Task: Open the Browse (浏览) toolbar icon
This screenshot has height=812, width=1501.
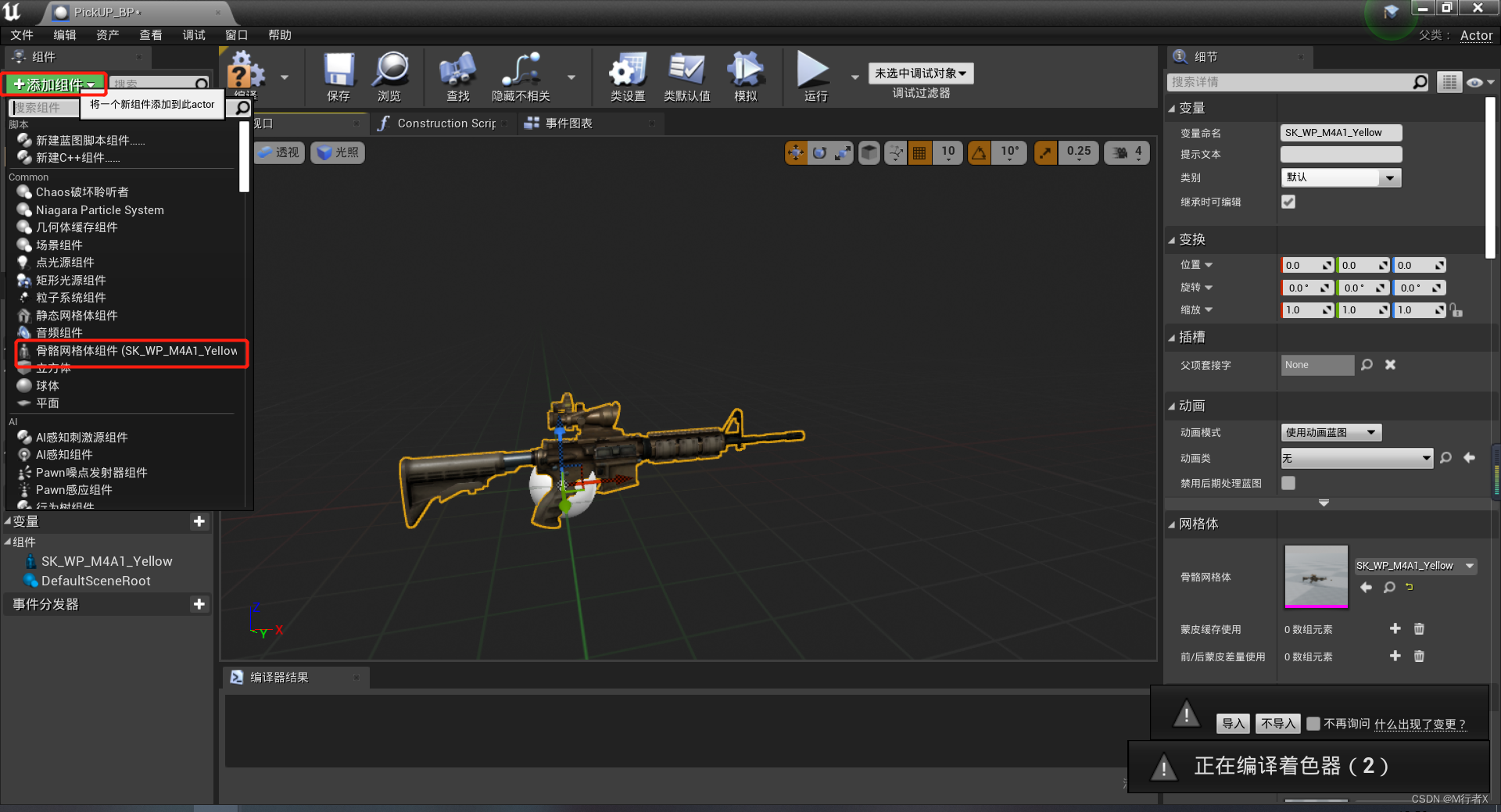Action: (x=389, y=77)
